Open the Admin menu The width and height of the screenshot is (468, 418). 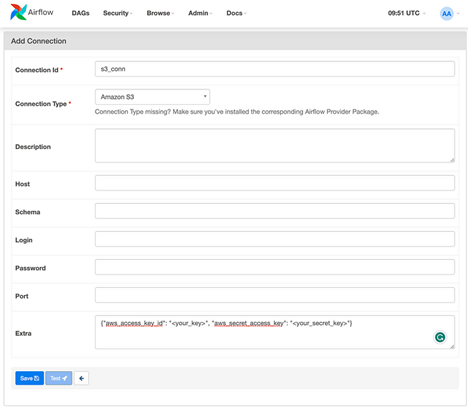[x=200, y=13]
